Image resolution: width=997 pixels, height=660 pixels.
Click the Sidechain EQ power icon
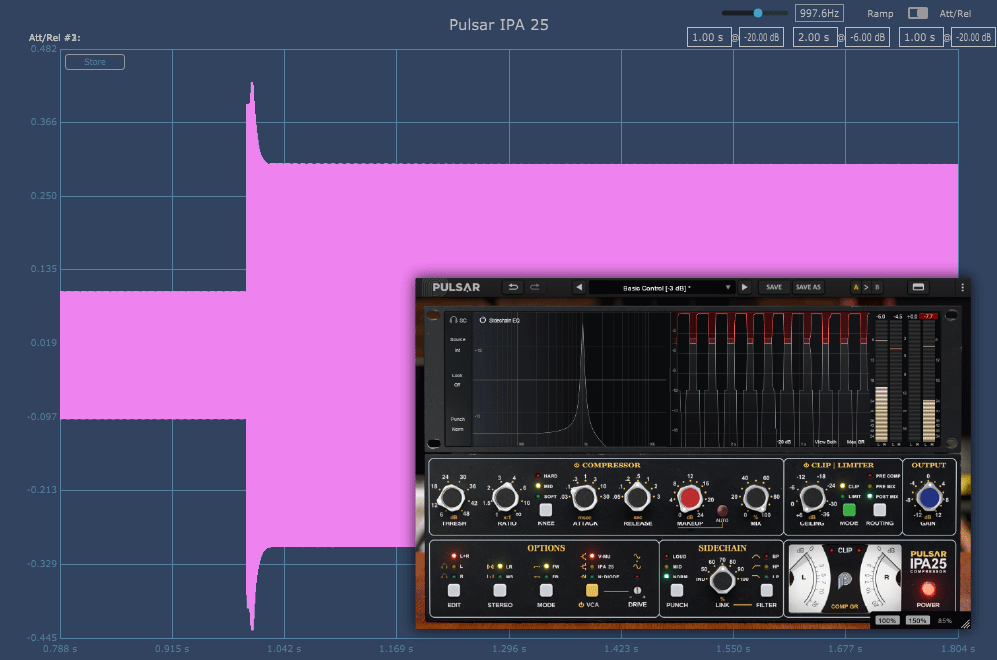(x=482, y=320)
